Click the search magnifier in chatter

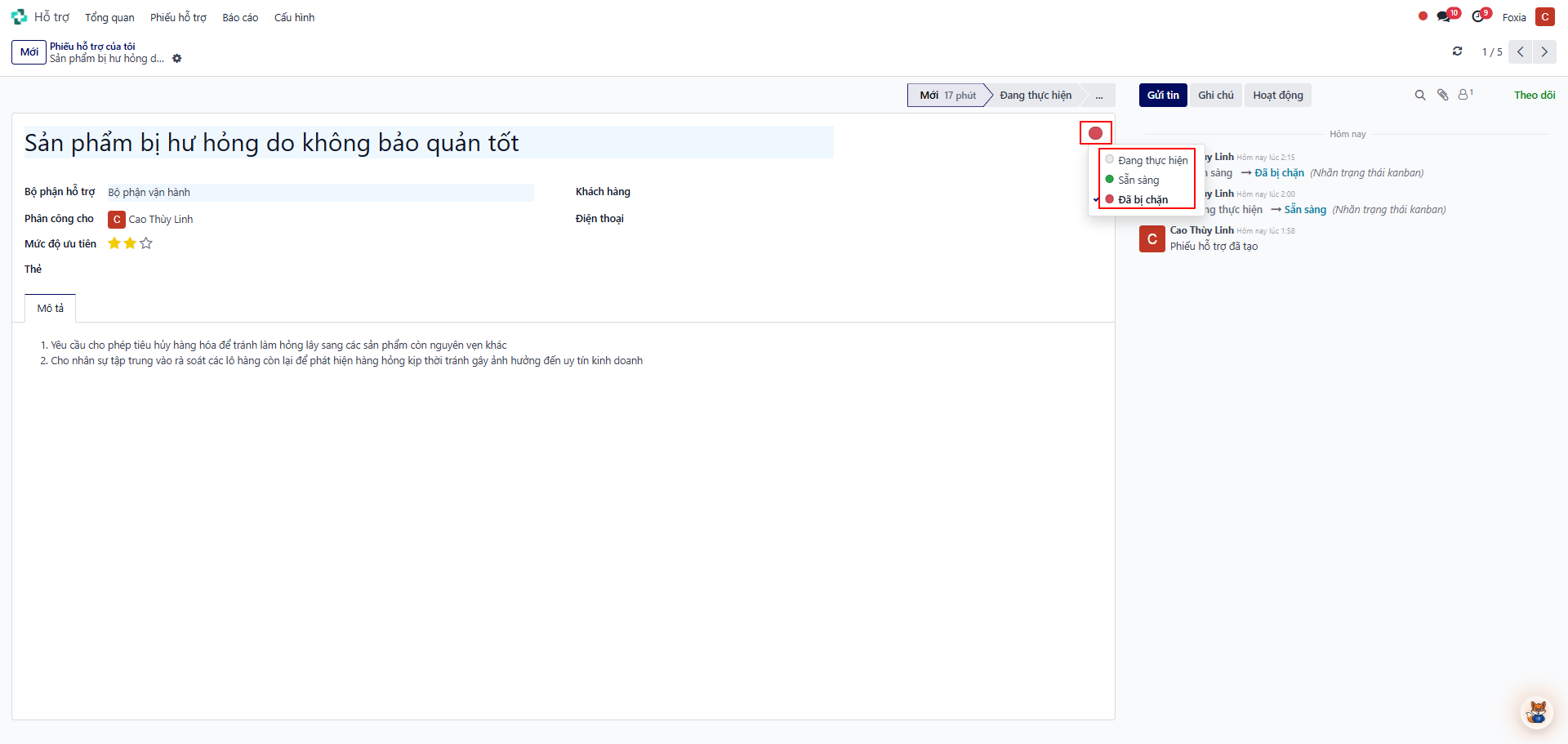tap(1420, 96)
